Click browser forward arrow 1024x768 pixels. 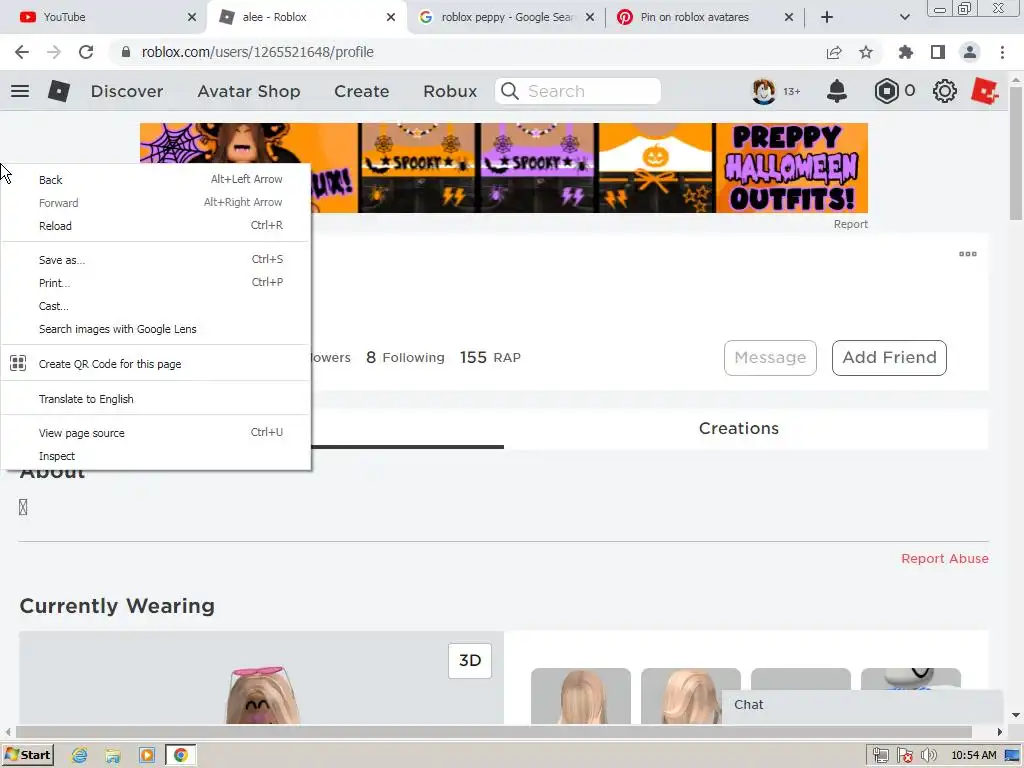tap(54, 52)
